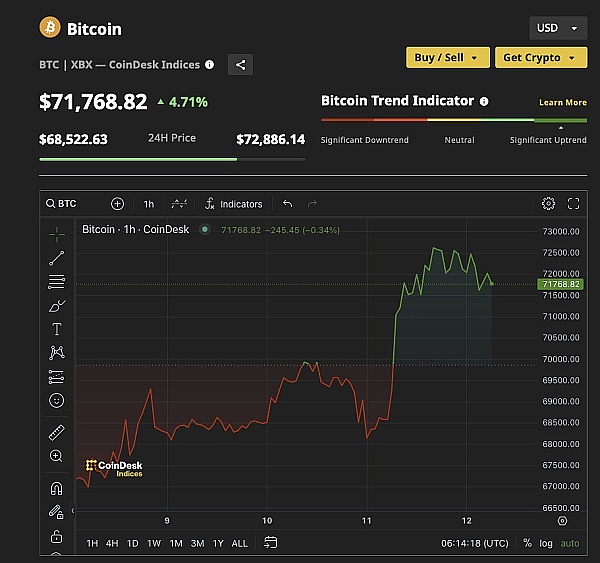Expand the Get Crypto dropdown
Screen dimensions: 600x563
point(541,57)
